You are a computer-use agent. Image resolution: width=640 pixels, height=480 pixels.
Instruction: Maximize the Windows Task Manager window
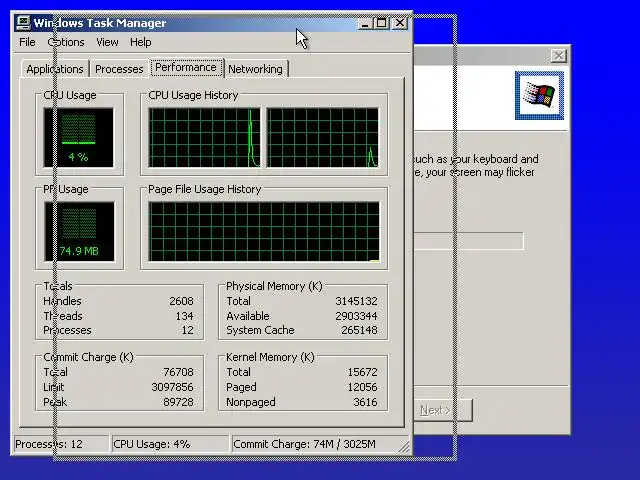click(382, 23)
